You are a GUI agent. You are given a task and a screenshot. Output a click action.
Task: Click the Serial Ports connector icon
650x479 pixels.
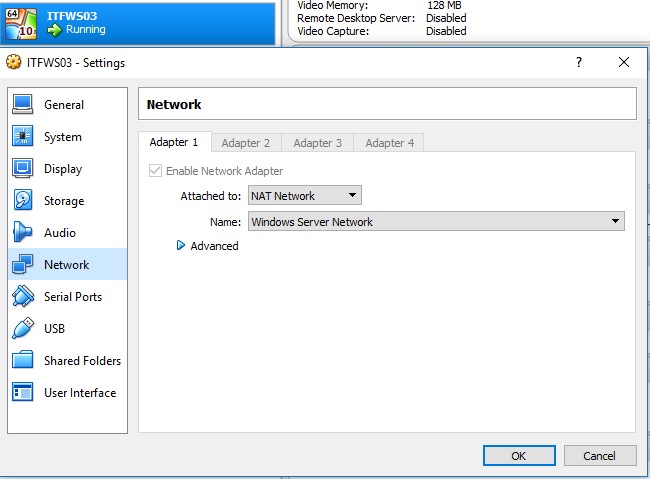point(22,296)
